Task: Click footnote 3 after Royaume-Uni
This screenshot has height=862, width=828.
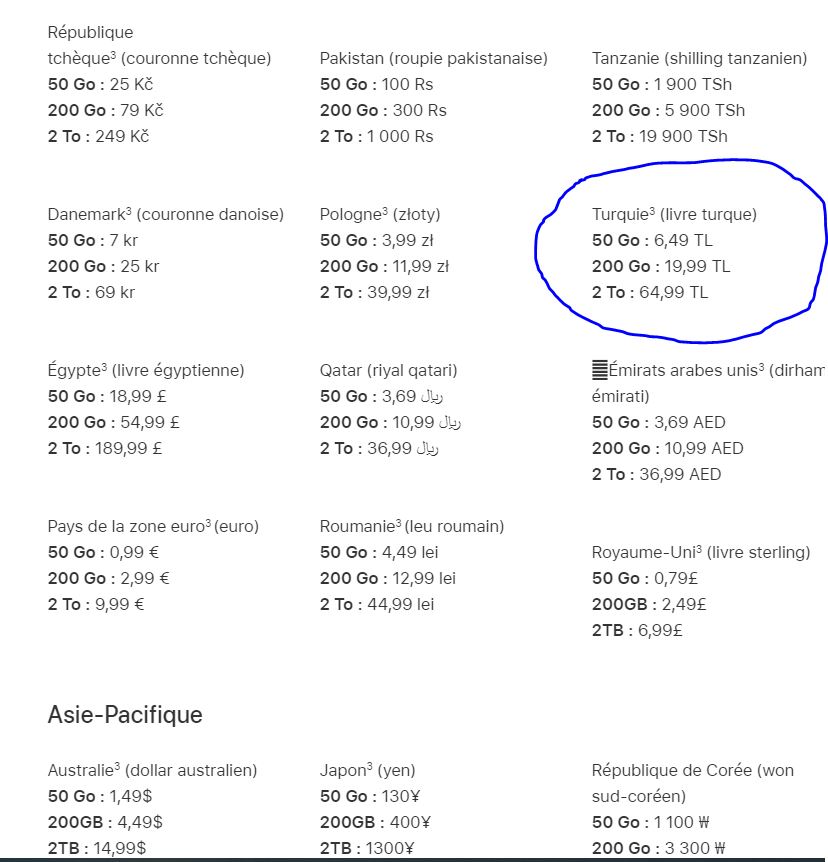Action: 699,549
